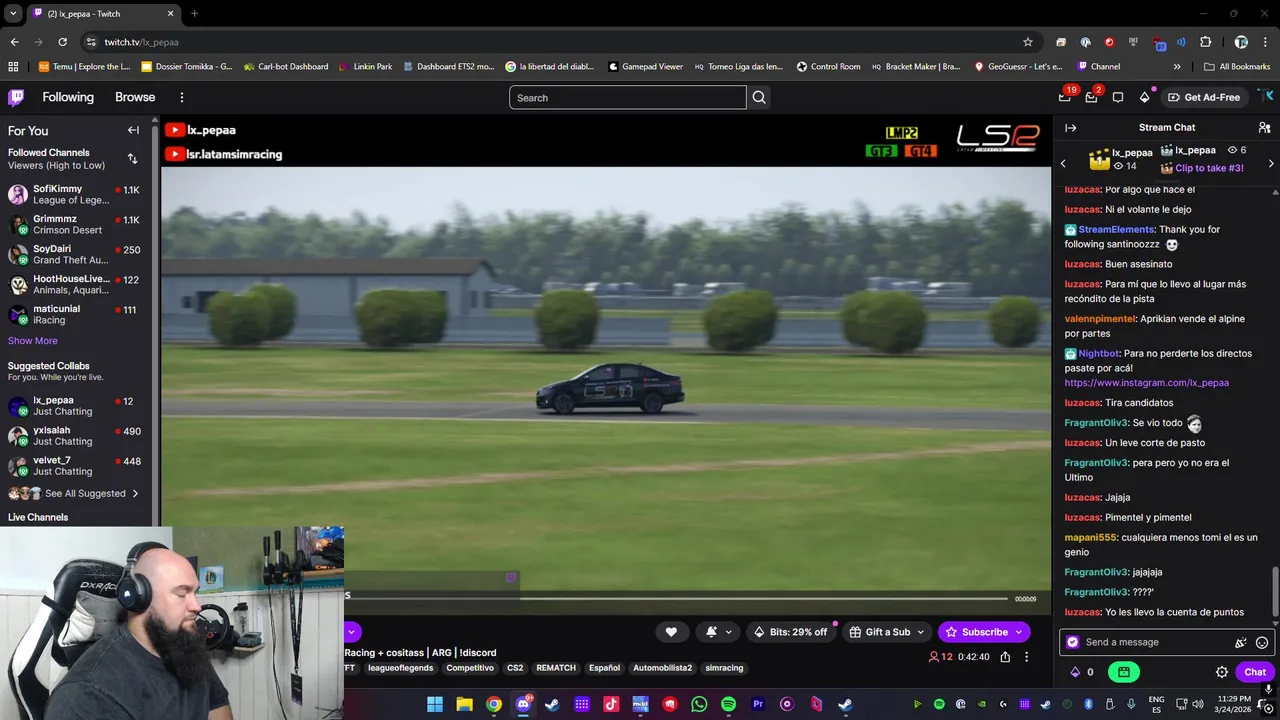Open the Whispers chat bubble icon
The height and width of the screenshot is (720, 1280).
click(1118, 97)
